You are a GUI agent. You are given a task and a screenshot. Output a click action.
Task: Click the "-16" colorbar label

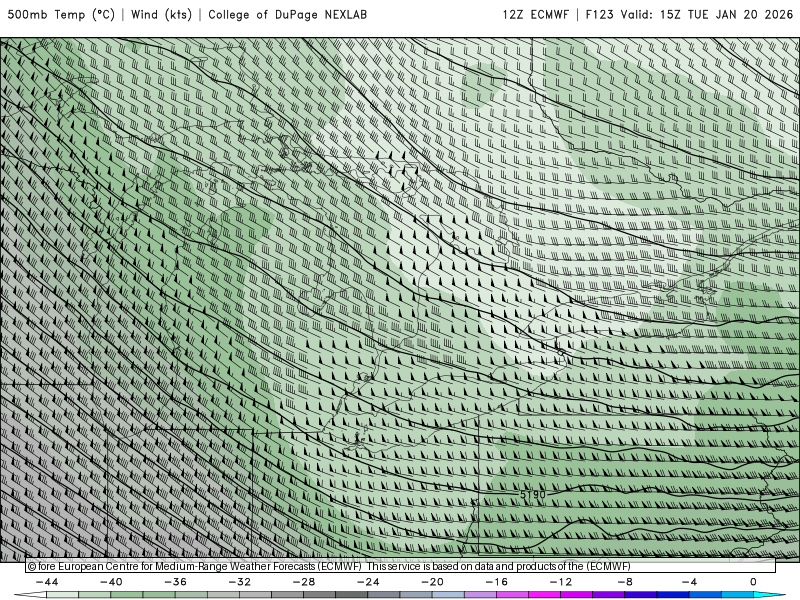pyautogui.click(x=497, y=582)
